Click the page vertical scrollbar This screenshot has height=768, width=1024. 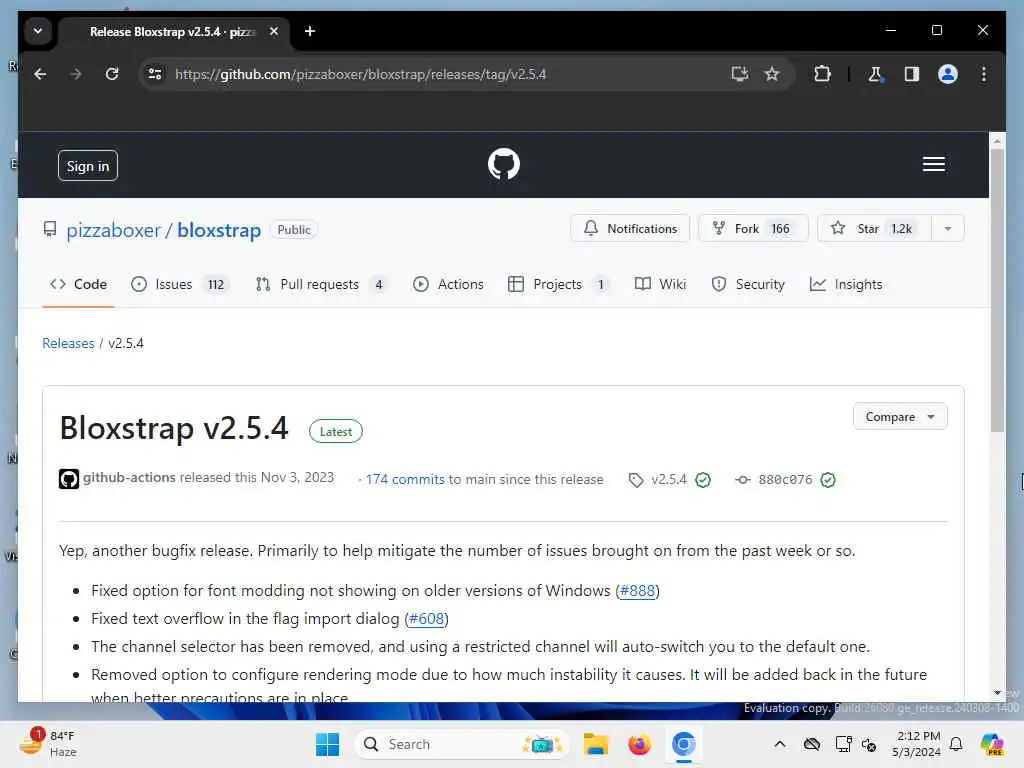pos(997,291)
